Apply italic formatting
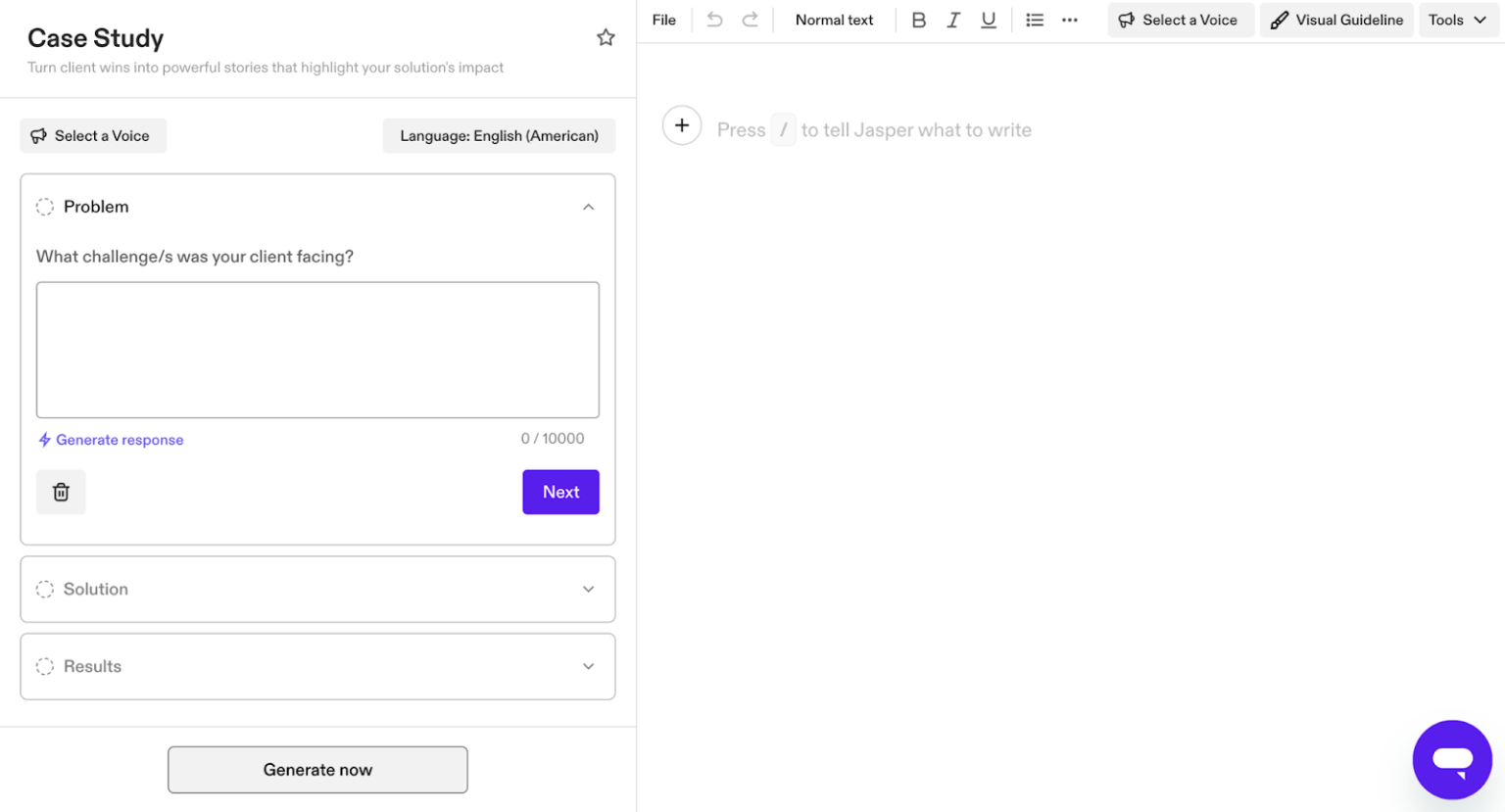The height and width of the screenshot is (812, 1505). [953, 20]
